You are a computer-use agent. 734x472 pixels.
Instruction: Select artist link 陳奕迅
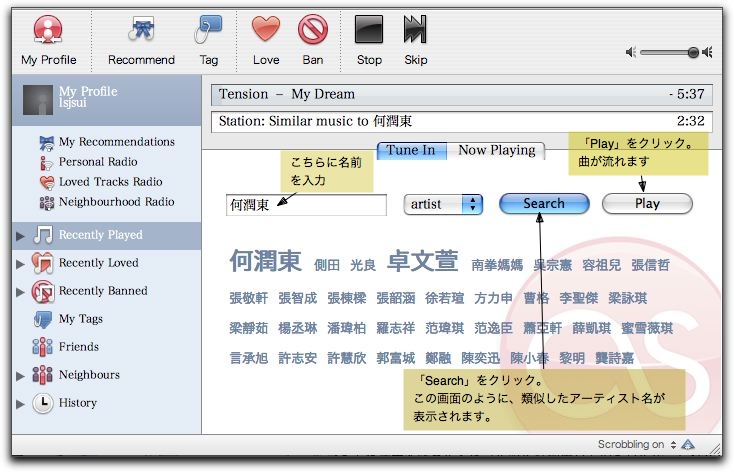(x=481, y=358)
